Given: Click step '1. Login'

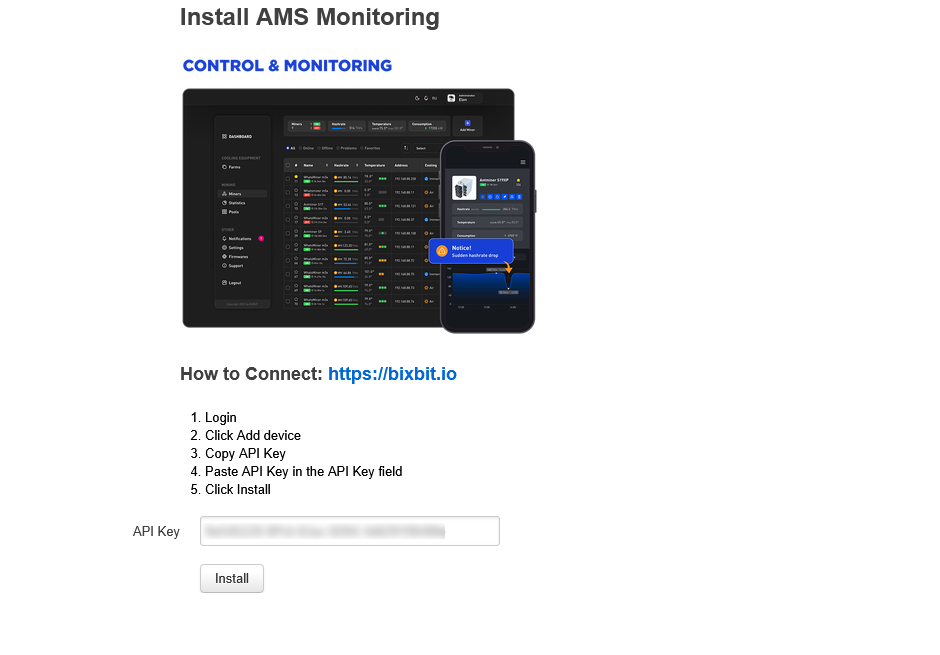Looking at the screenshot, I should pos(213,418).
